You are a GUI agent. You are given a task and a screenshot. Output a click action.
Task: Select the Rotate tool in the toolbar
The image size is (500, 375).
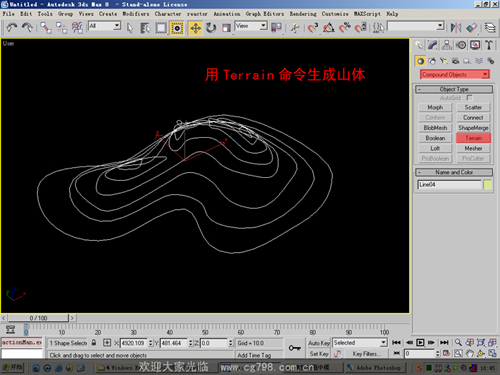pos(211,28)
